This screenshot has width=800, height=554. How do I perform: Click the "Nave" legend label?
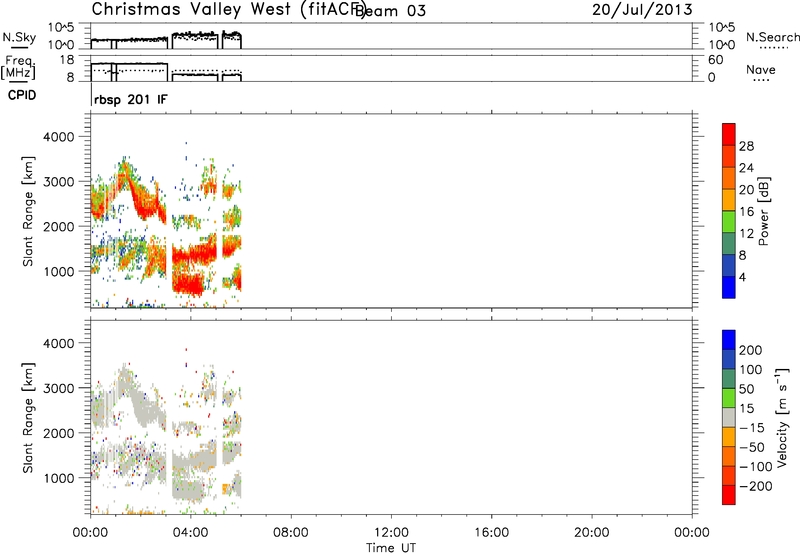(x=761, y=69)
